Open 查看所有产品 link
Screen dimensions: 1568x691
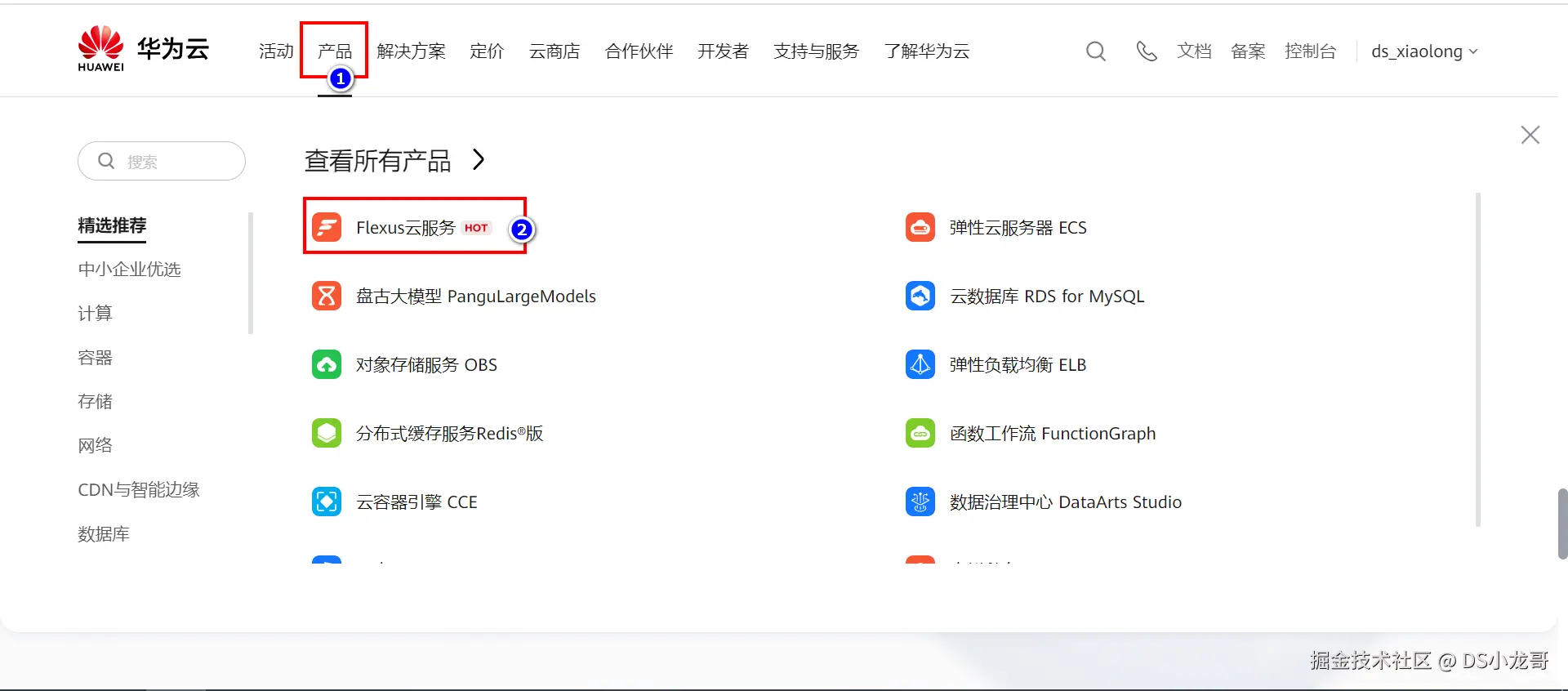coord(377,161)
